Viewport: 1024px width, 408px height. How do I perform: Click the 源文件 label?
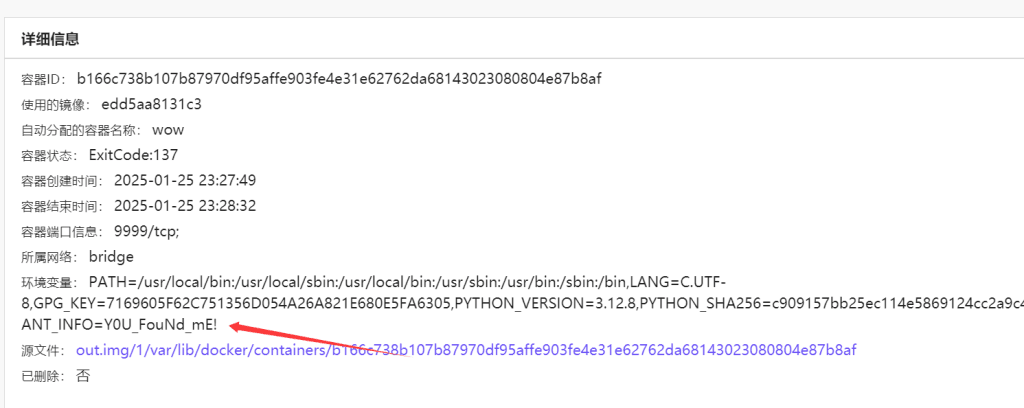click(43, 351)
